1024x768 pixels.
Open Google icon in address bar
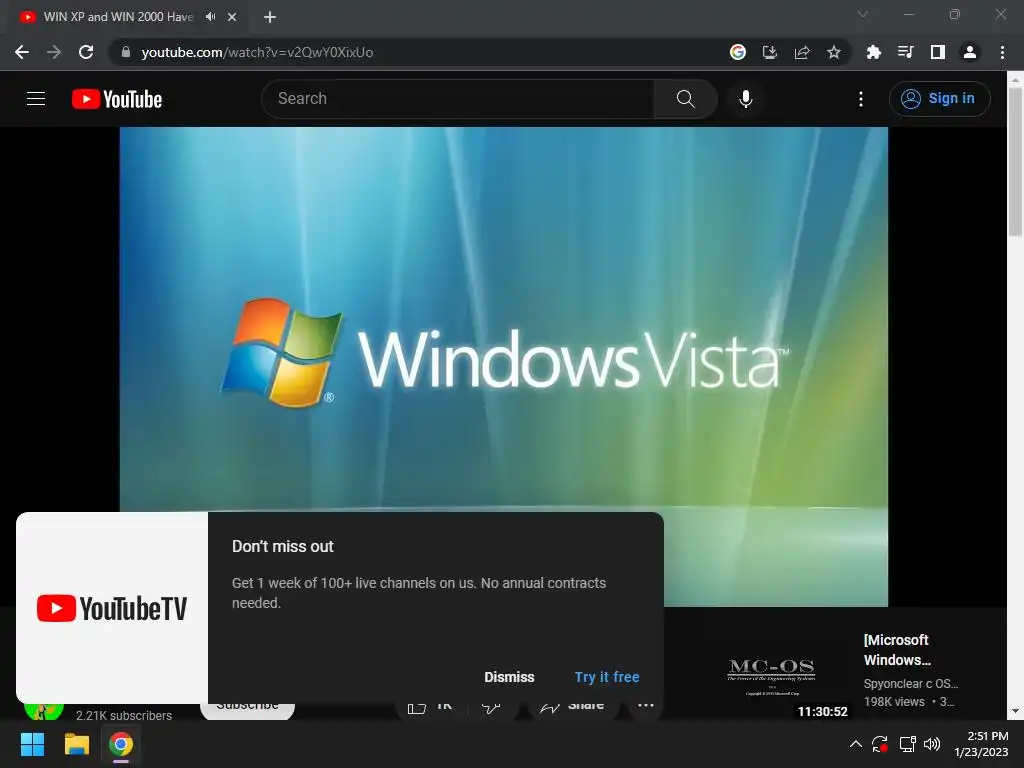[x=738, y=52]
